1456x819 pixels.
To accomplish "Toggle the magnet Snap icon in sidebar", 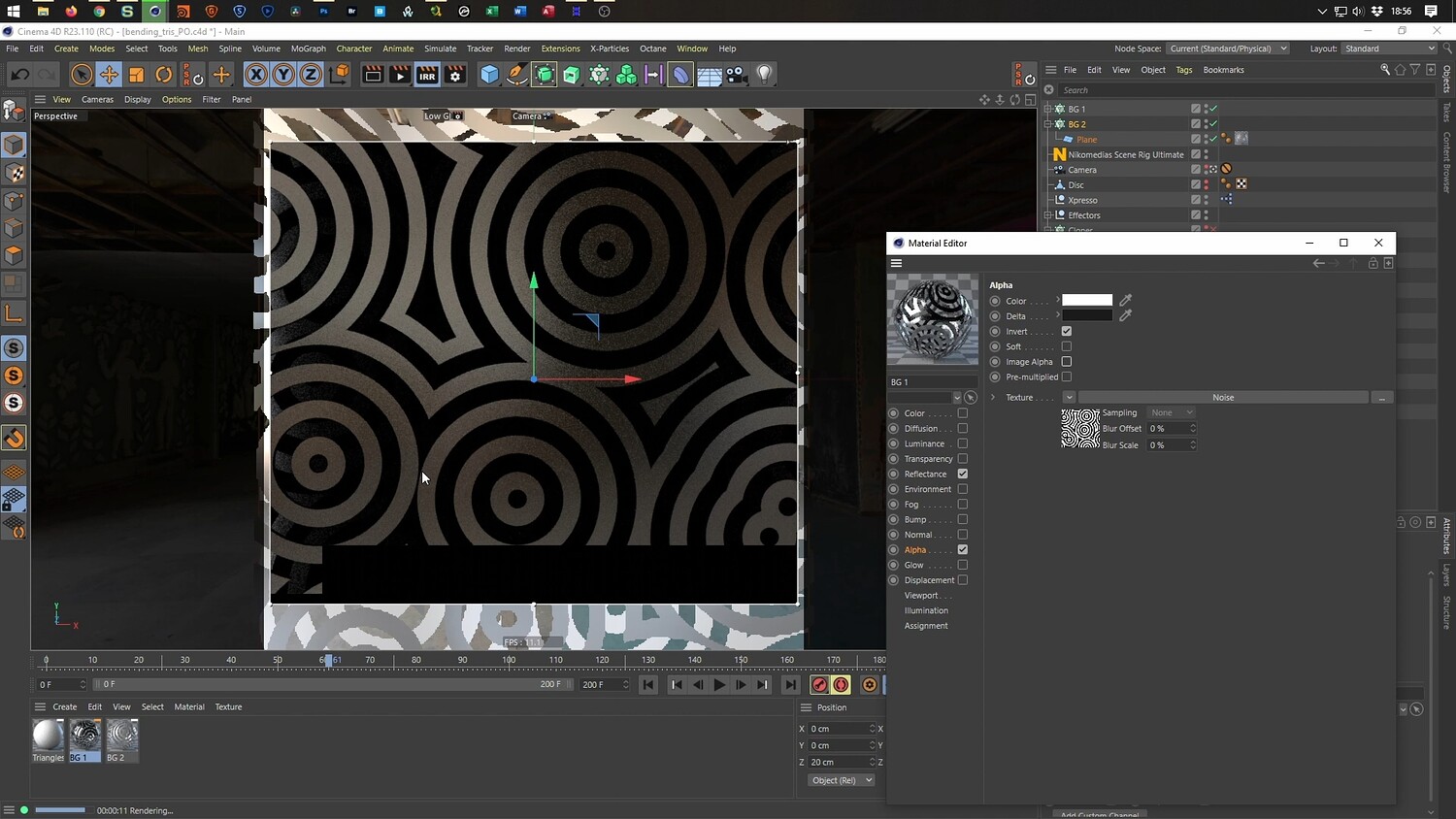I will pos(14,438).
